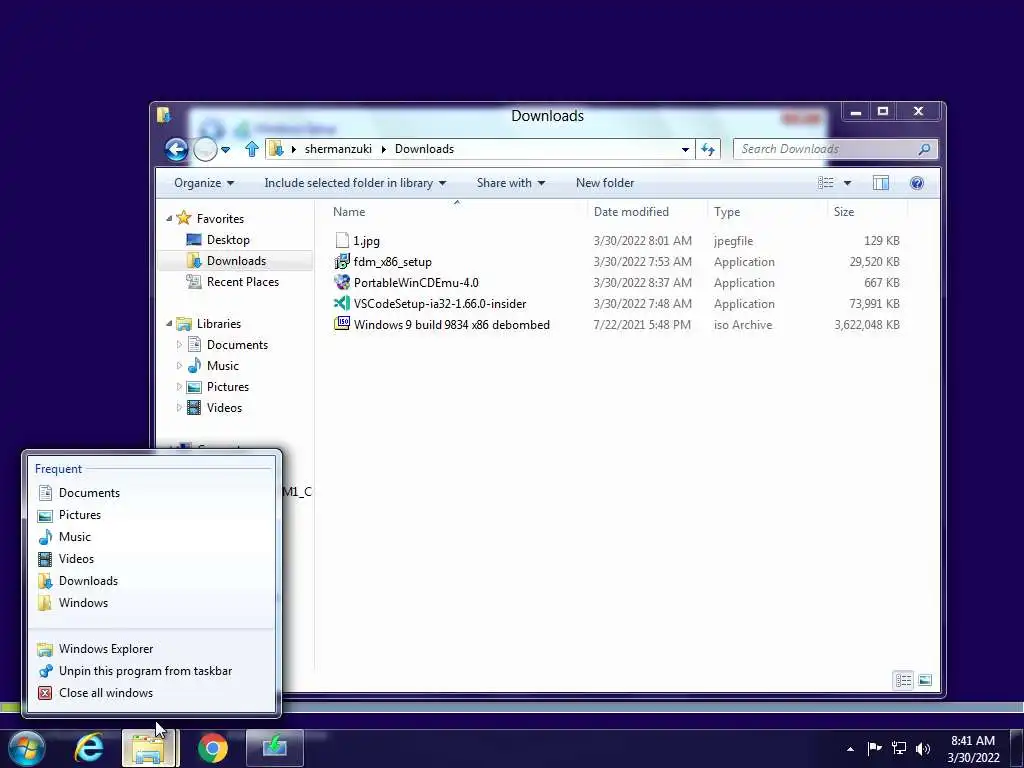The image size is (1024, 768).
Task: Toggle the preview pane button
Action: pyautogui.click(x=881, y=183)
